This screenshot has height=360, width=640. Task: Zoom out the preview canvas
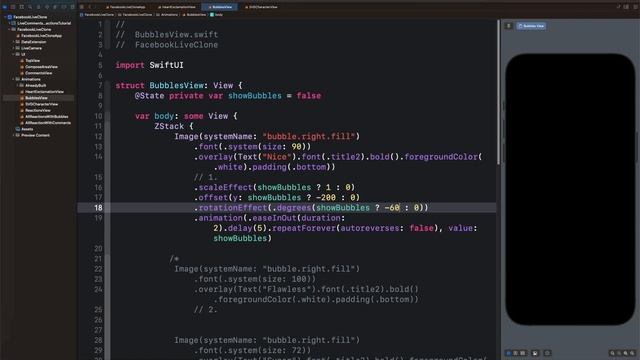pos(612,353)
